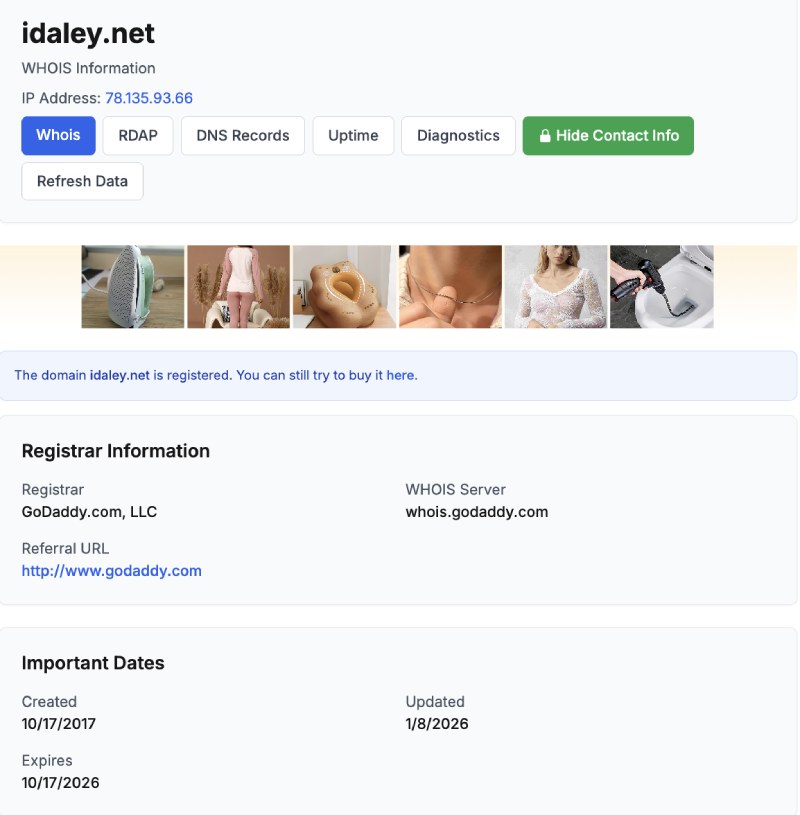
Task: Open the drill and toilet thumbnail
Action: click(661, 286)
